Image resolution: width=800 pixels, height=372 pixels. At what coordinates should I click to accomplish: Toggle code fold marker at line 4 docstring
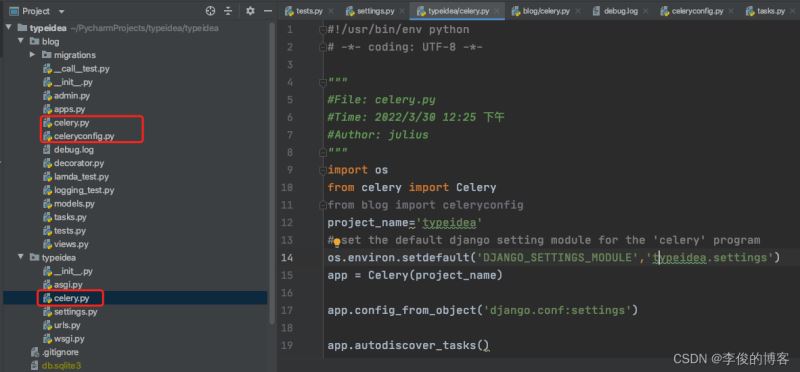(x=322, y=82)
